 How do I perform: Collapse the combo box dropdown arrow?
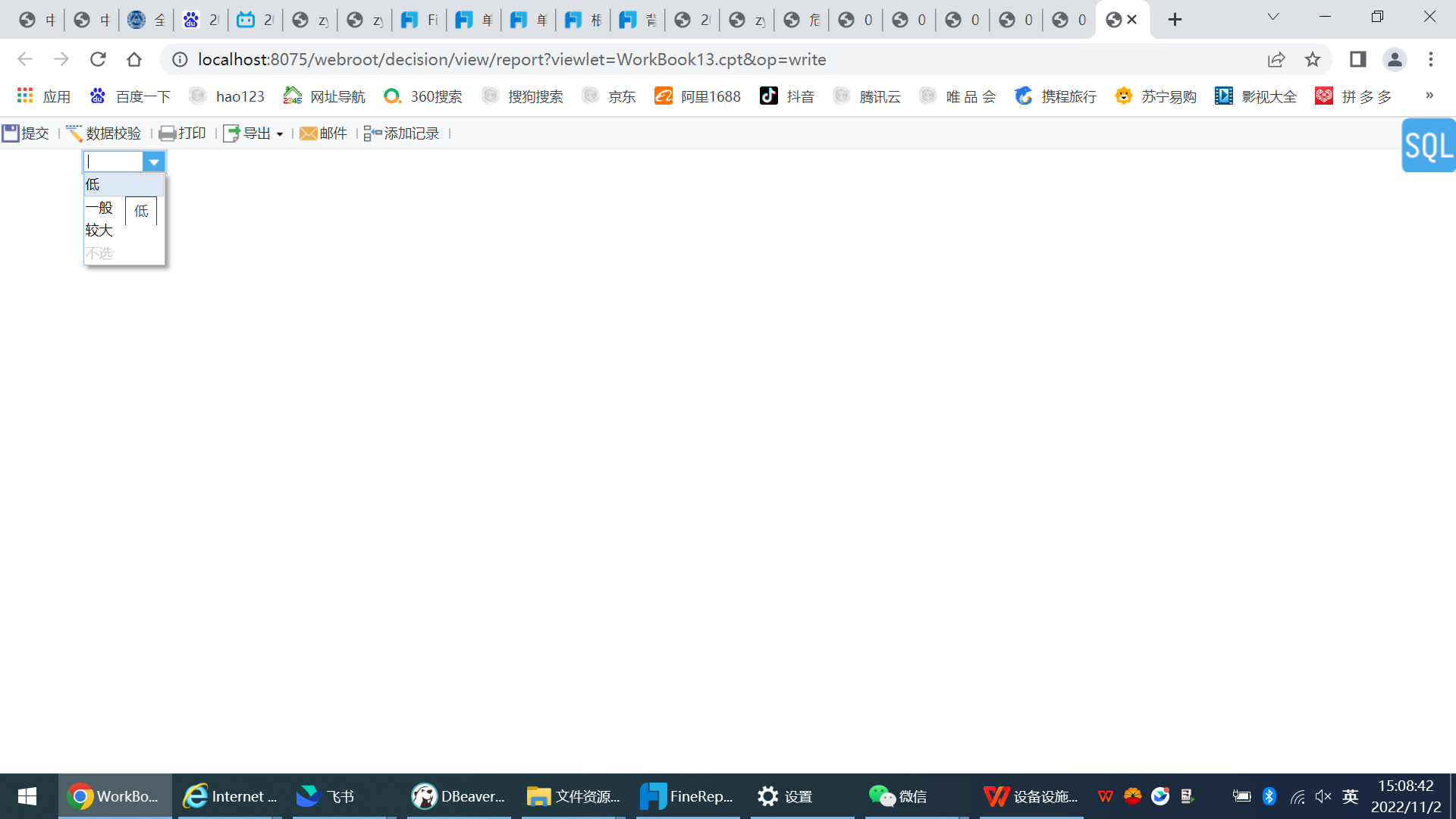click(154, 162)
